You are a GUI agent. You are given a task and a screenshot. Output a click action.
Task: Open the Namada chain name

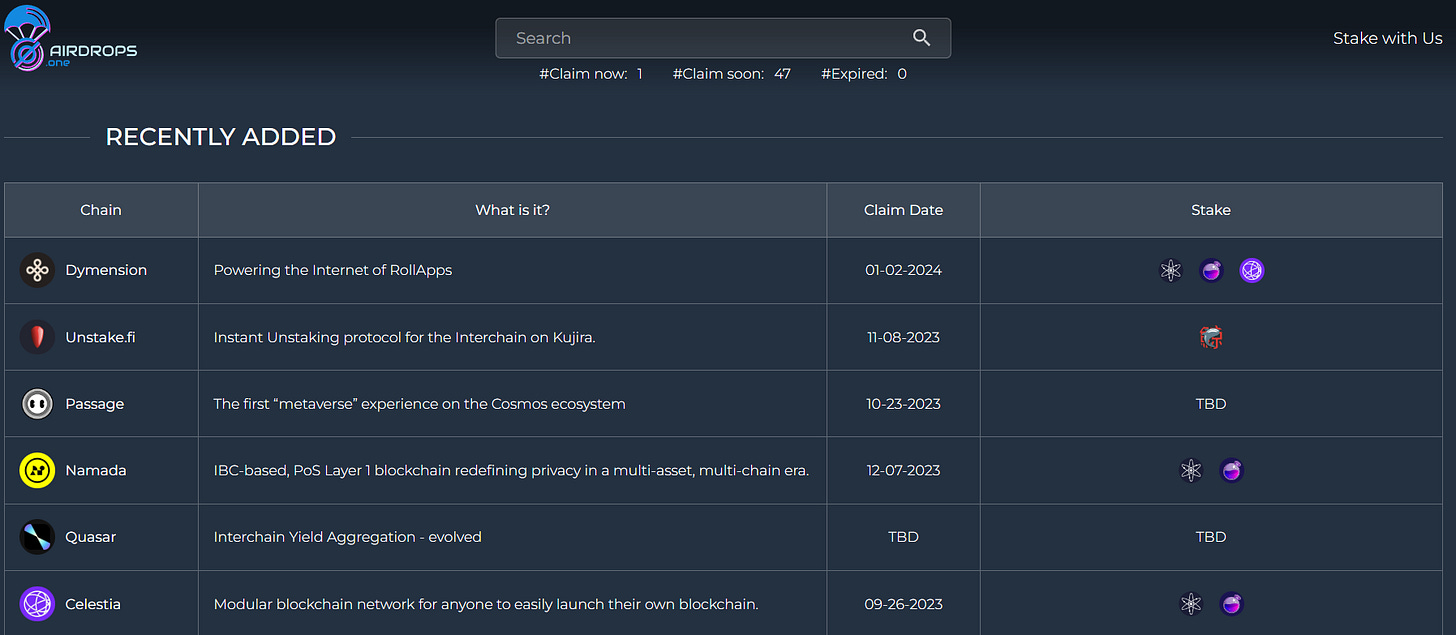click(96, 470)
